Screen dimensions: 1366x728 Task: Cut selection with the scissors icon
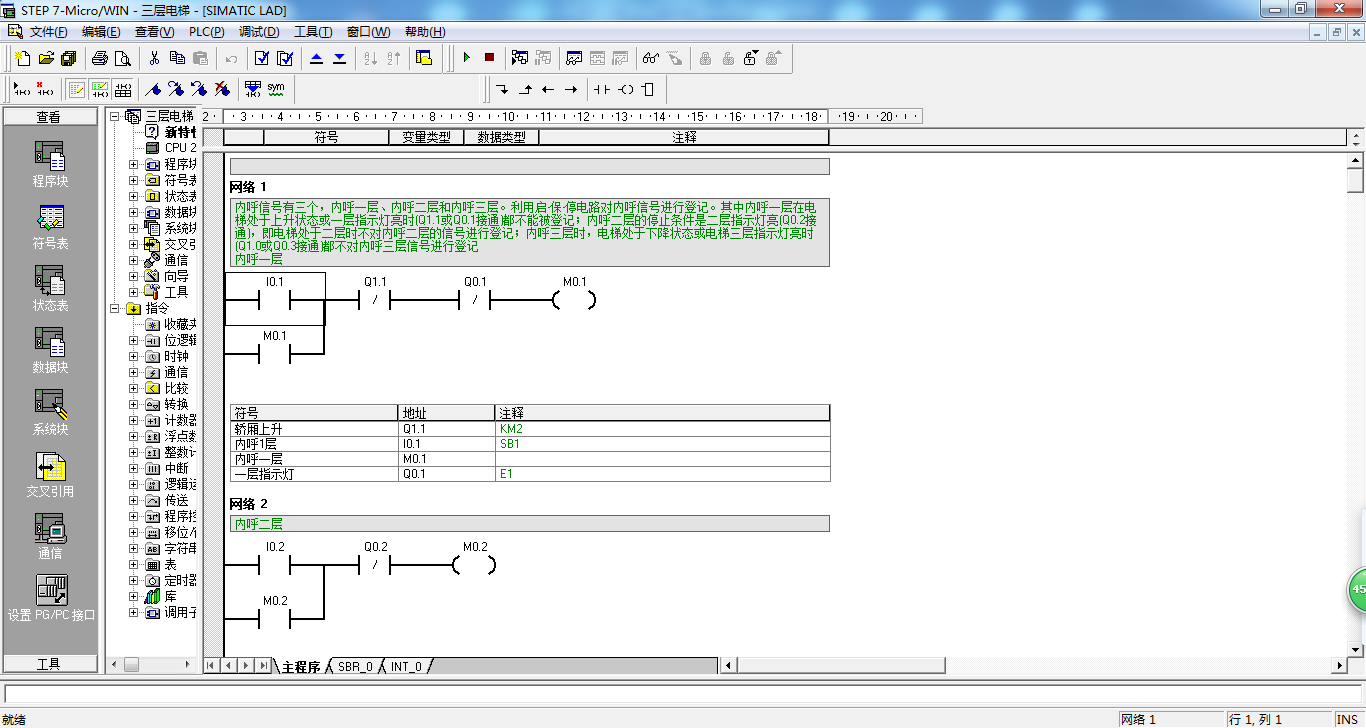coord(154,58)
